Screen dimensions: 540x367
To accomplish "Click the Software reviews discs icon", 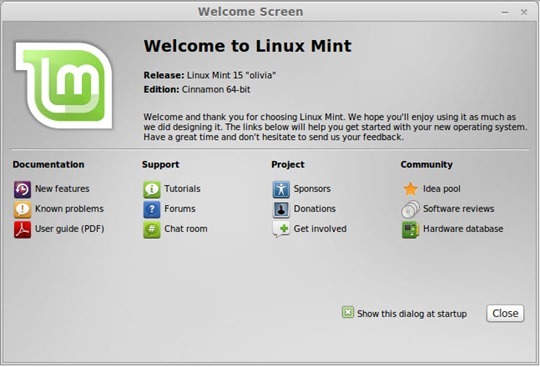I will 411,209.
